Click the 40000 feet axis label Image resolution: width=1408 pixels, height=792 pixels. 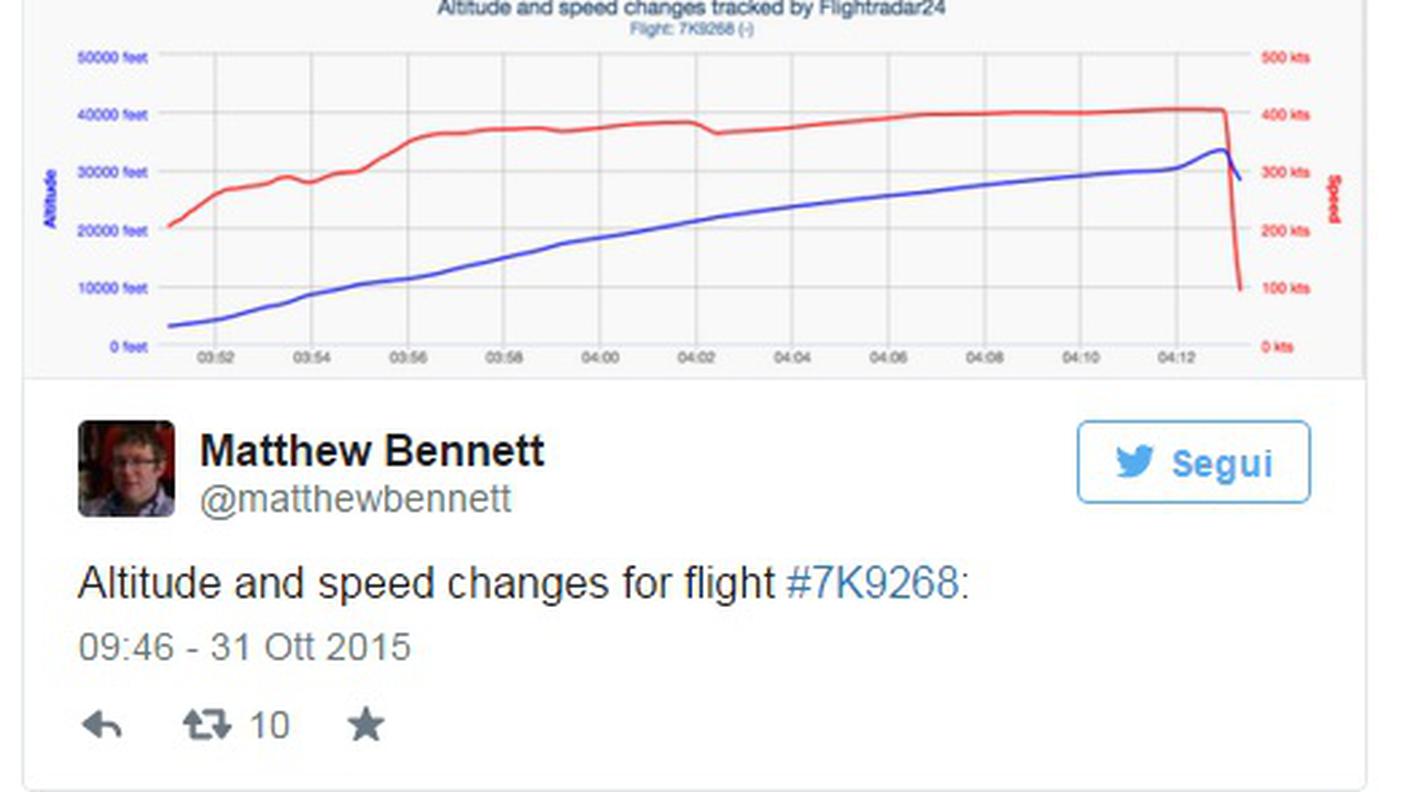coord(112,114)
